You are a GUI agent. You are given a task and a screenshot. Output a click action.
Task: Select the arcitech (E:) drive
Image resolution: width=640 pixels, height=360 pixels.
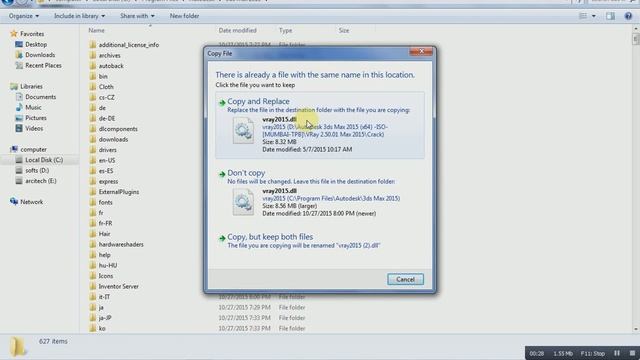click(x=41, y=181)
